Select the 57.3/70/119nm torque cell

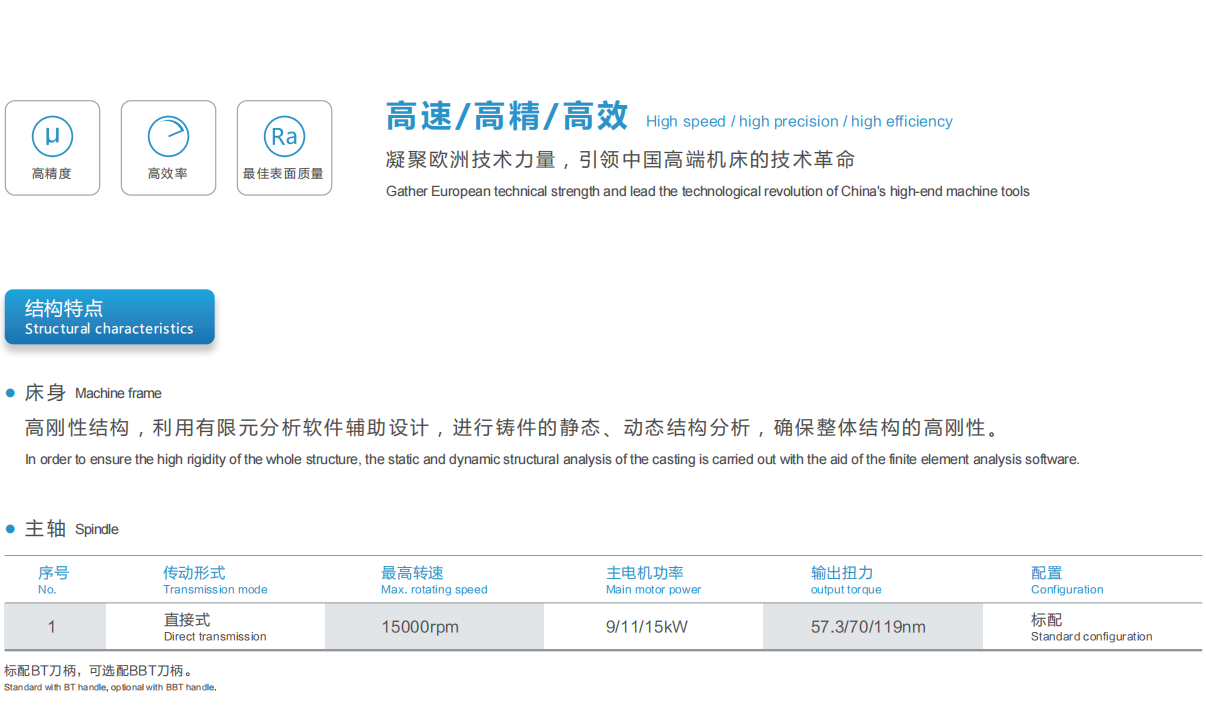pos(868,627)
